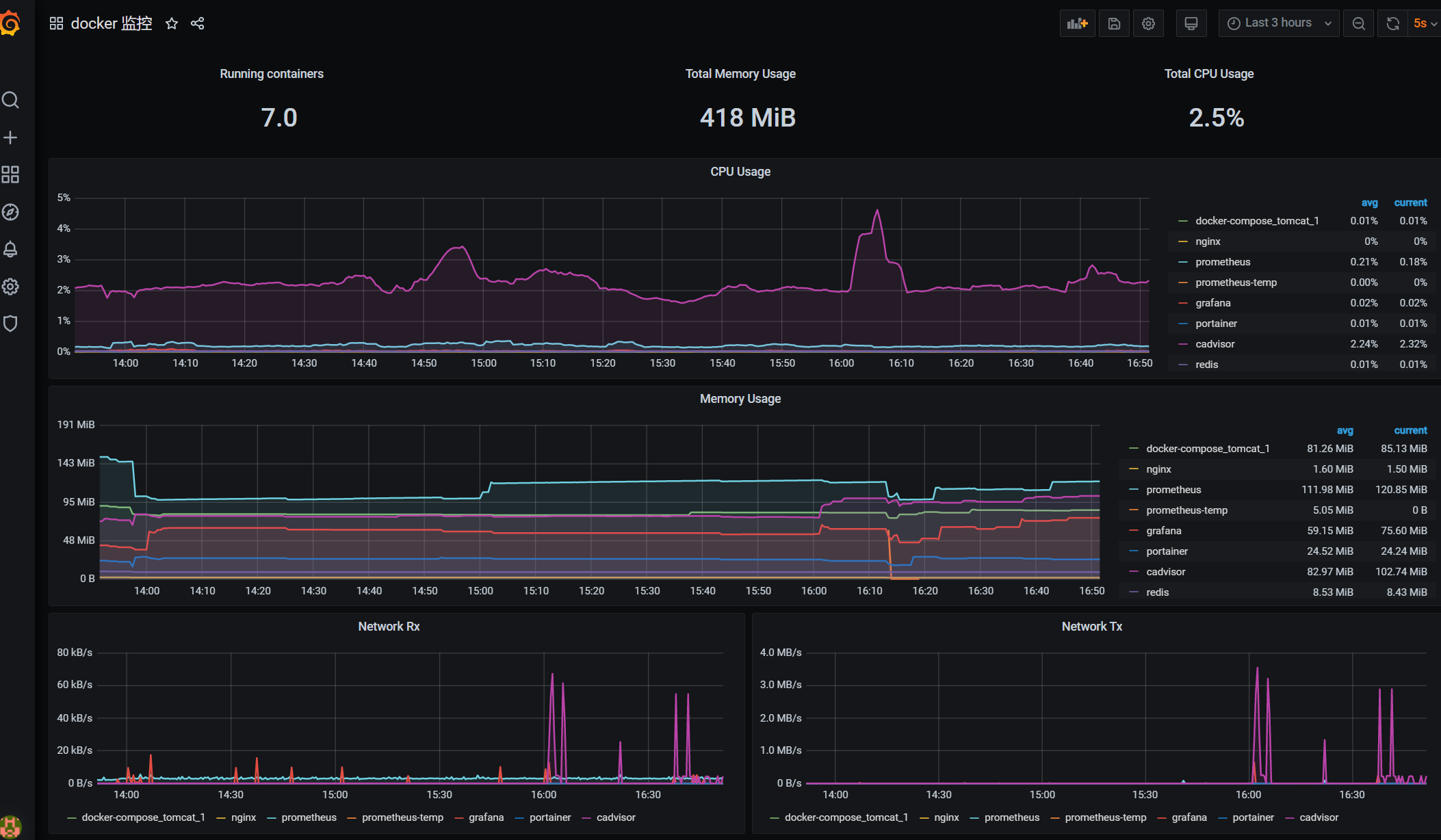Toggle cadvisor series in Network Rx legend
The height and width of the screenshot is (840, 1441).
coord(616,817)
